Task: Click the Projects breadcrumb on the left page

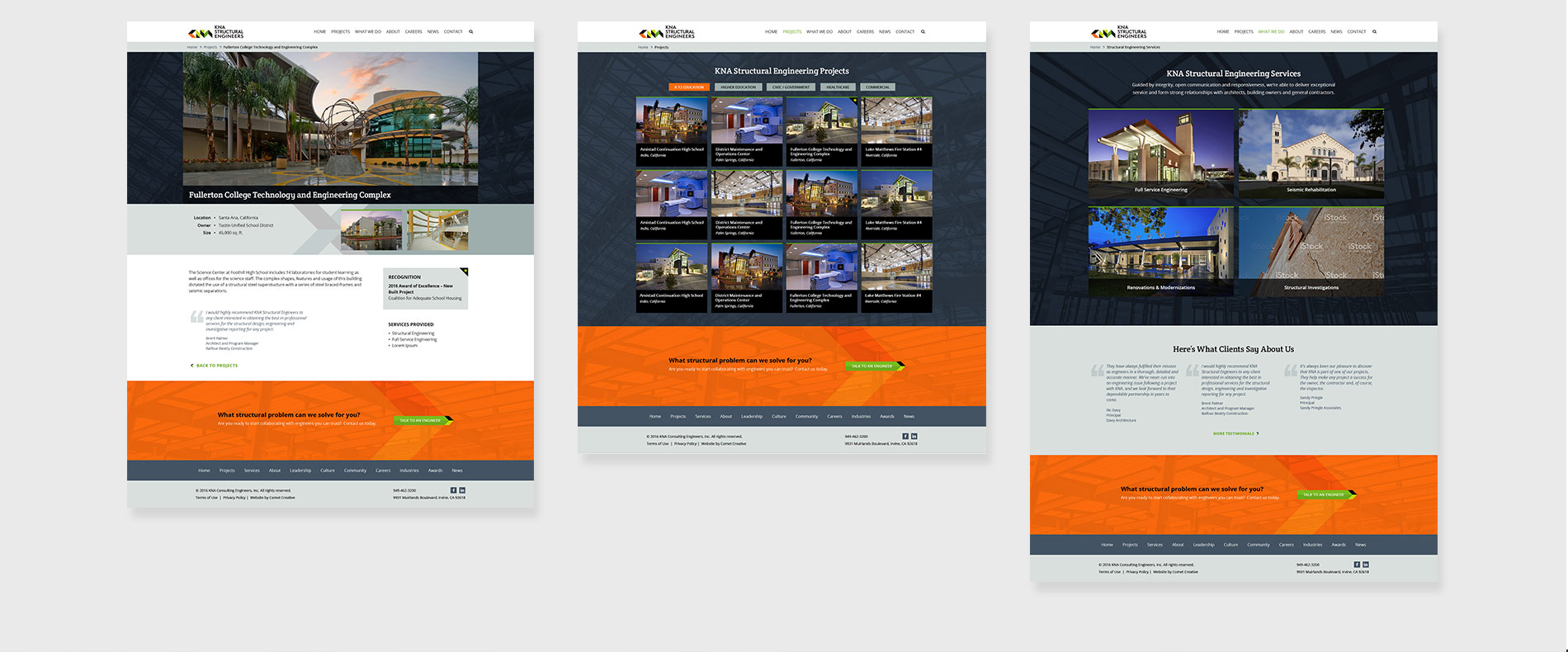Action: (x=210, y=47)
